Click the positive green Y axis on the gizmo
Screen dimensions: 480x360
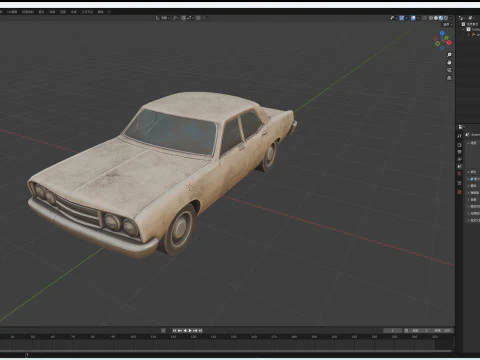pos(446,38)
